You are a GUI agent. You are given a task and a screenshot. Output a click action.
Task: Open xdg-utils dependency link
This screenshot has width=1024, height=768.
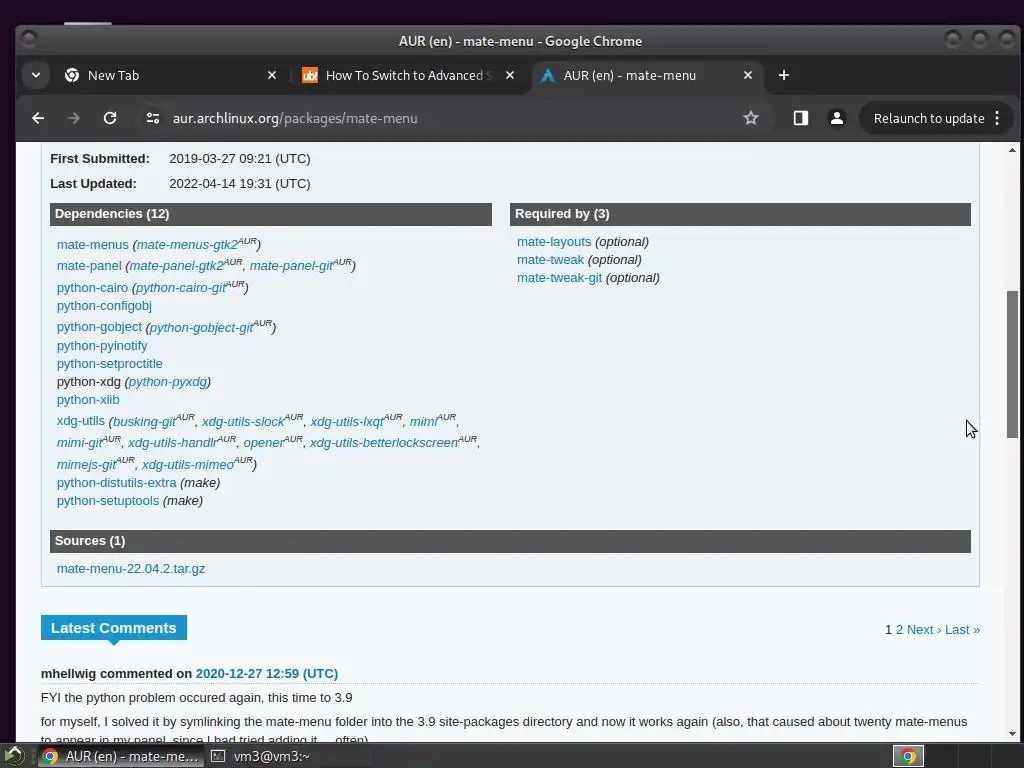click(80, 421)
